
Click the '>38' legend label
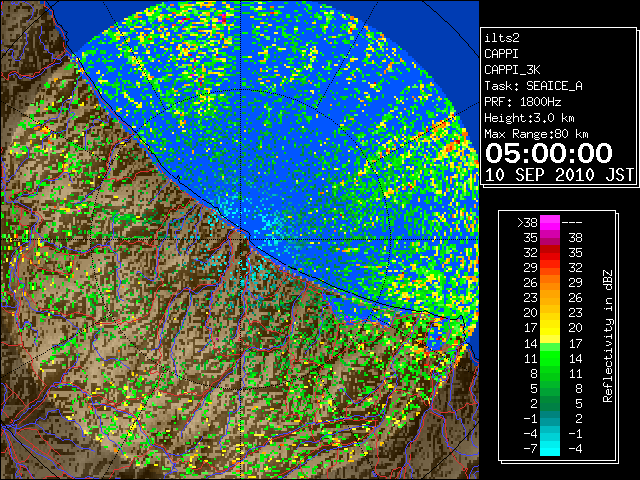point(527,222)
